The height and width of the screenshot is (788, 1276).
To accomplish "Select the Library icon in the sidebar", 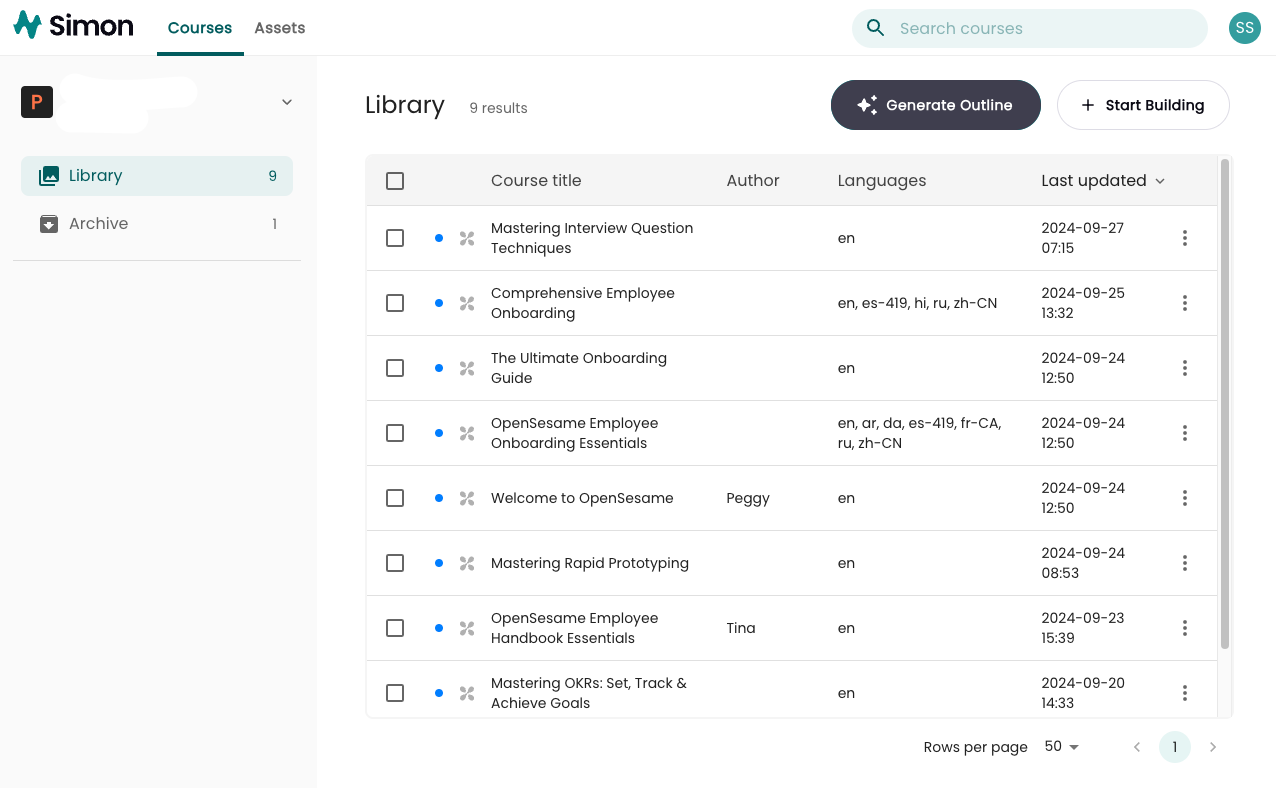I will click(48, 175).
